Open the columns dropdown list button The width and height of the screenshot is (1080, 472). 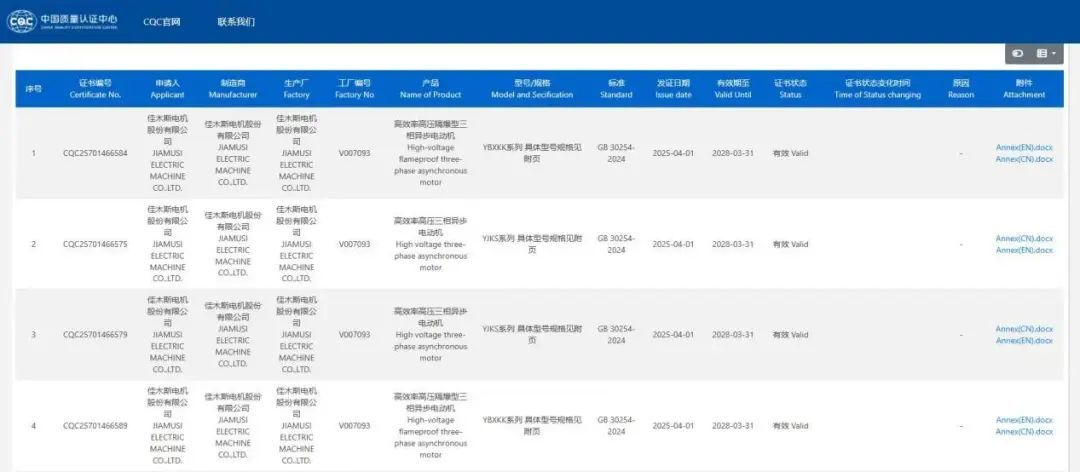(1046, 54)
